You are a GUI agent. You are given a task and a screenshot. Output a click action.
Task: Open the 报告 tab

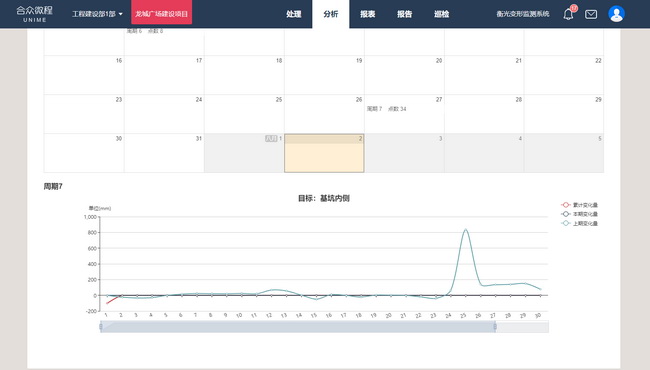click(405, 14)
